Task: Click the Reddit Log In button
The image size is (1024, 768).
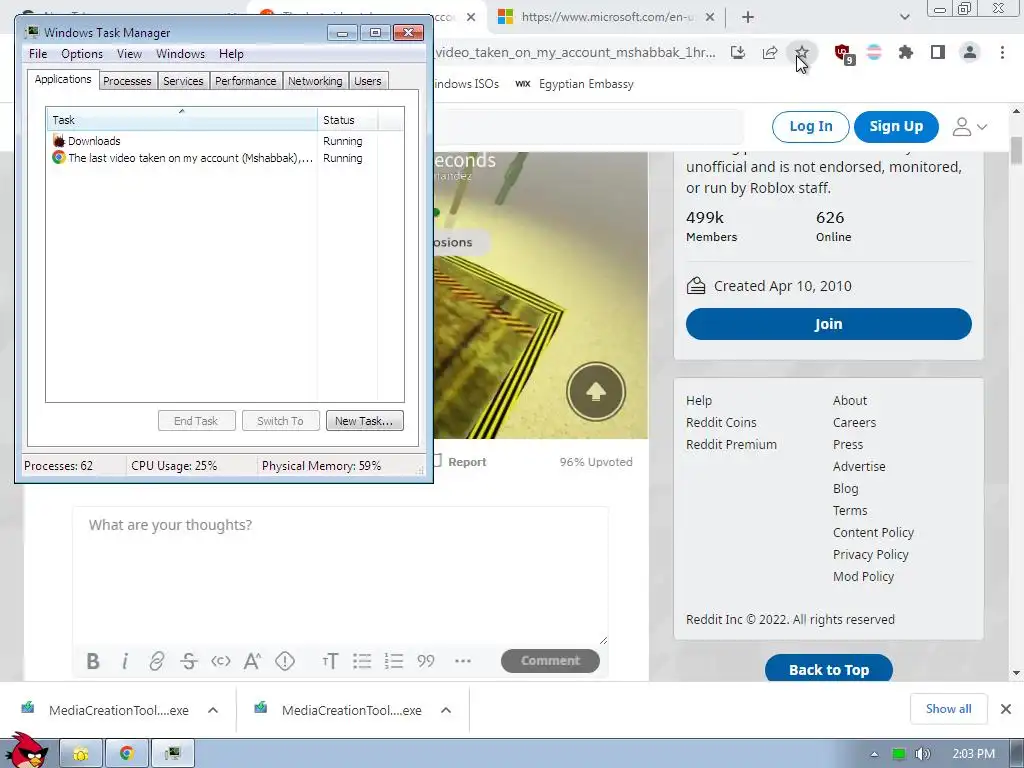Action: (810, 127)
